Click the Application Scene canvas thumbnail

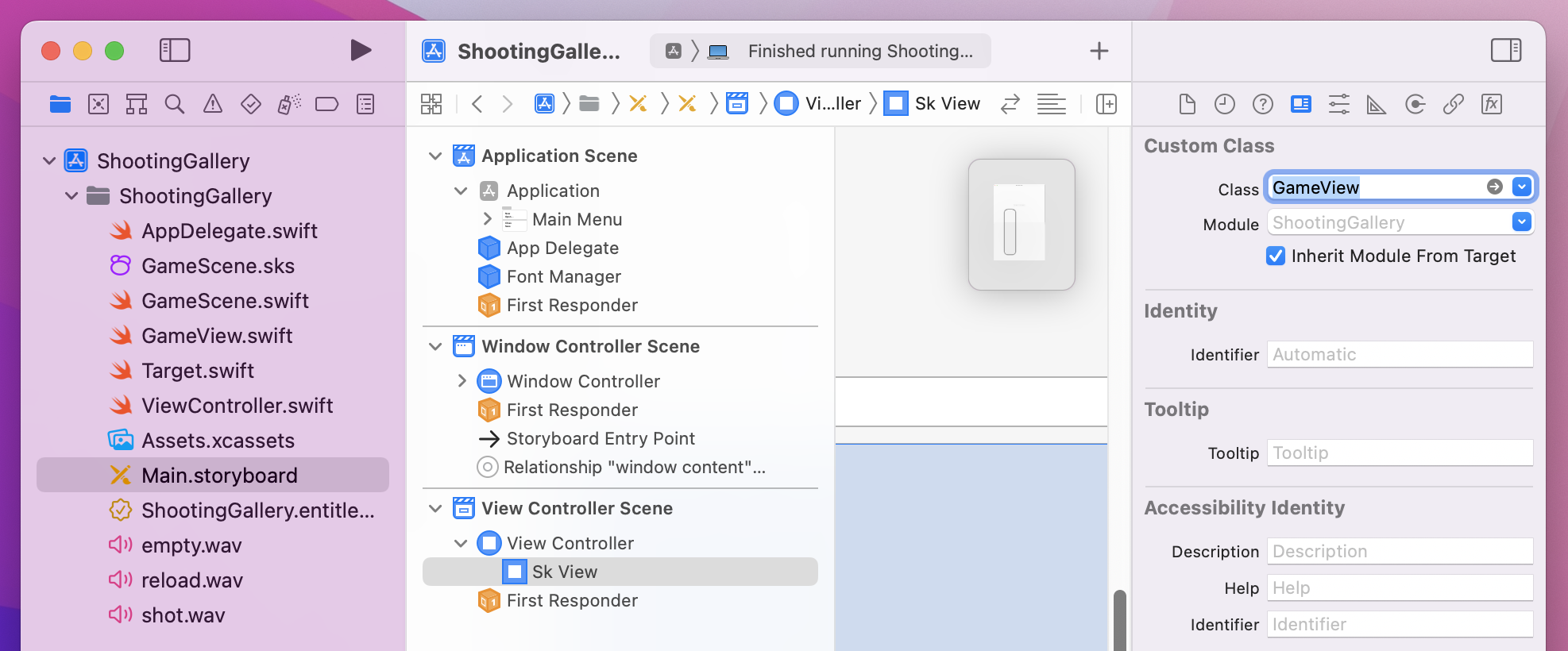pyautogui.click(x=1022, y=225)
